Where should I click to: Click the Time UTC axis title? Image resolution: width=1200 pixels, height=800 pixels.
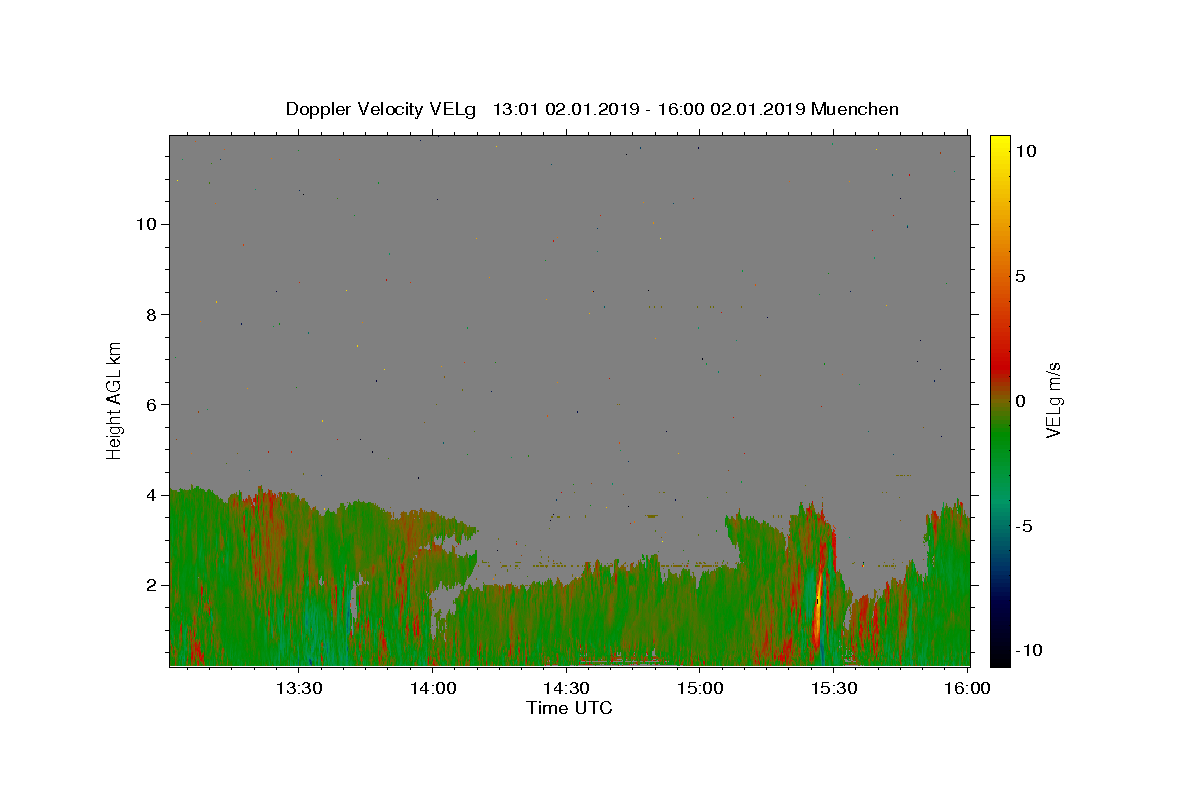tap(569, 708)
